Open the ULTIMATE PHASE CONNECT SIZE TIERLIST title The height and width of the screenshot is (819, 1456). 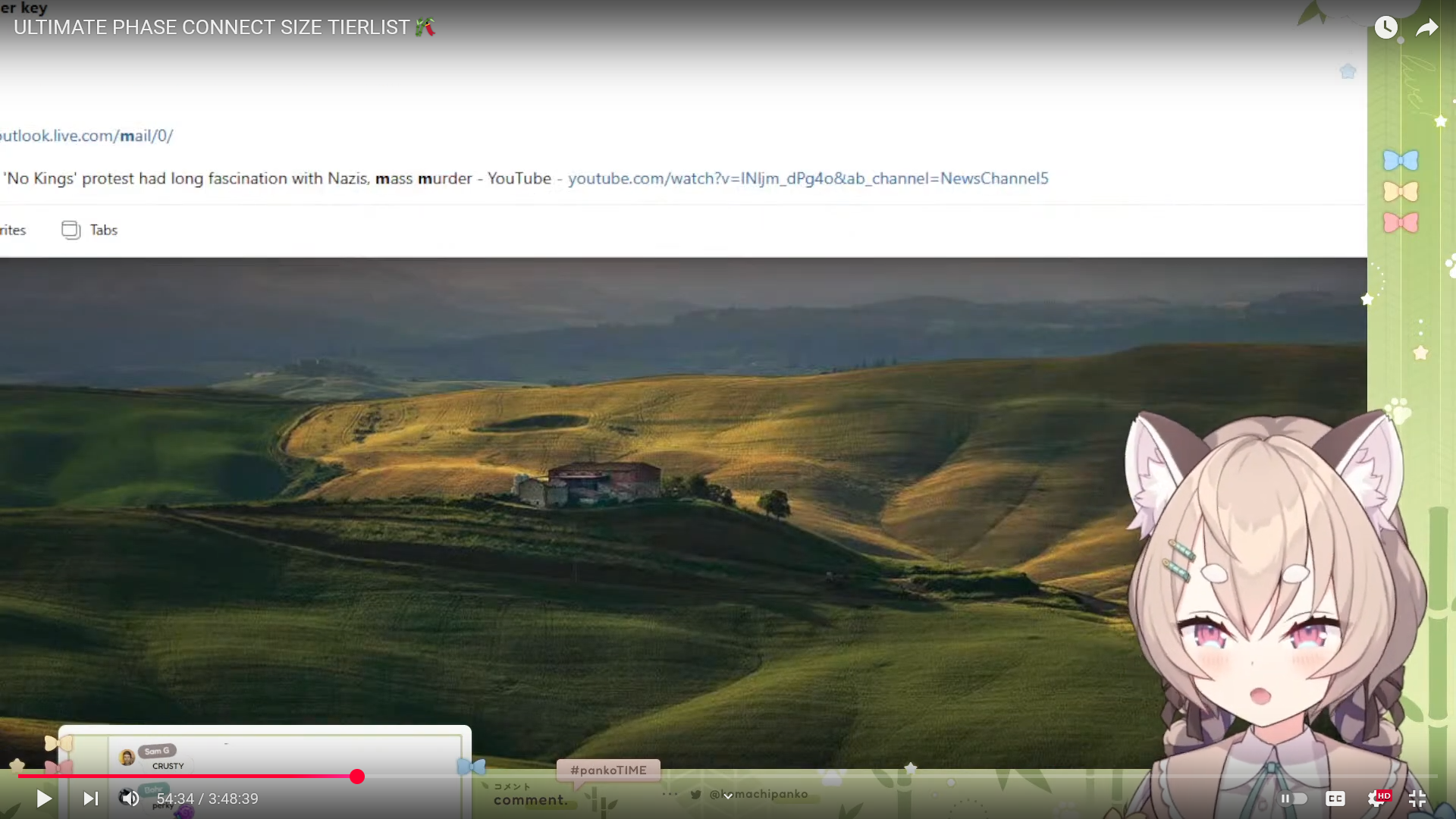click(x=224, y=27)
